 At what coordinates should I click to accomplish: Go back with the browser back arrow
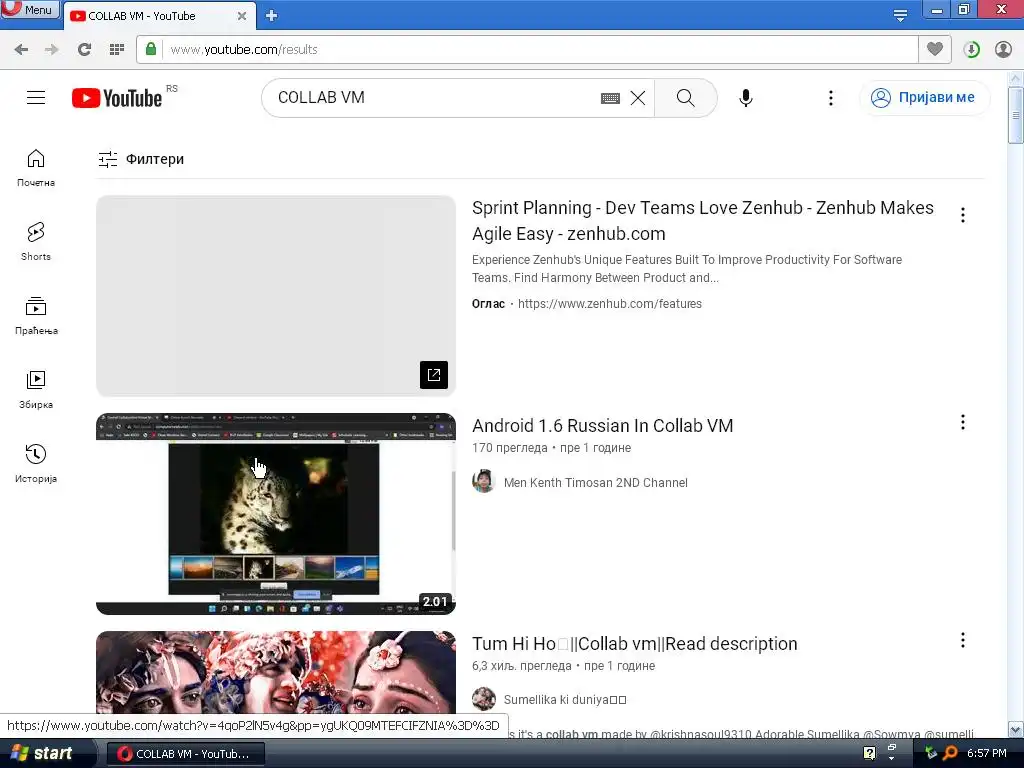pos(21,50)
